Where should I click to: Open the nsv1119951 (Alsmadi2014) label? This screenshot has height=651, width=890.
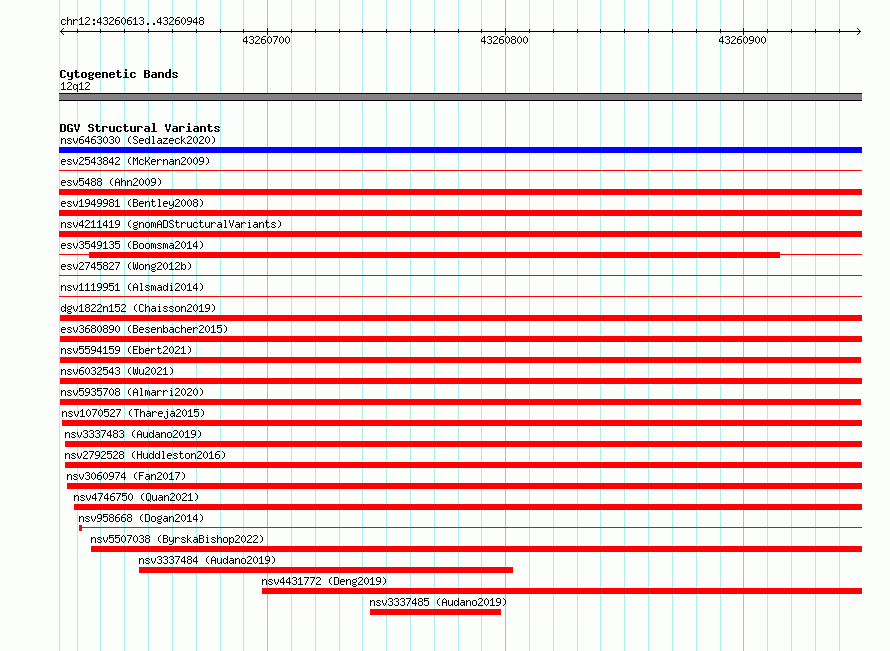coord(132,287)
